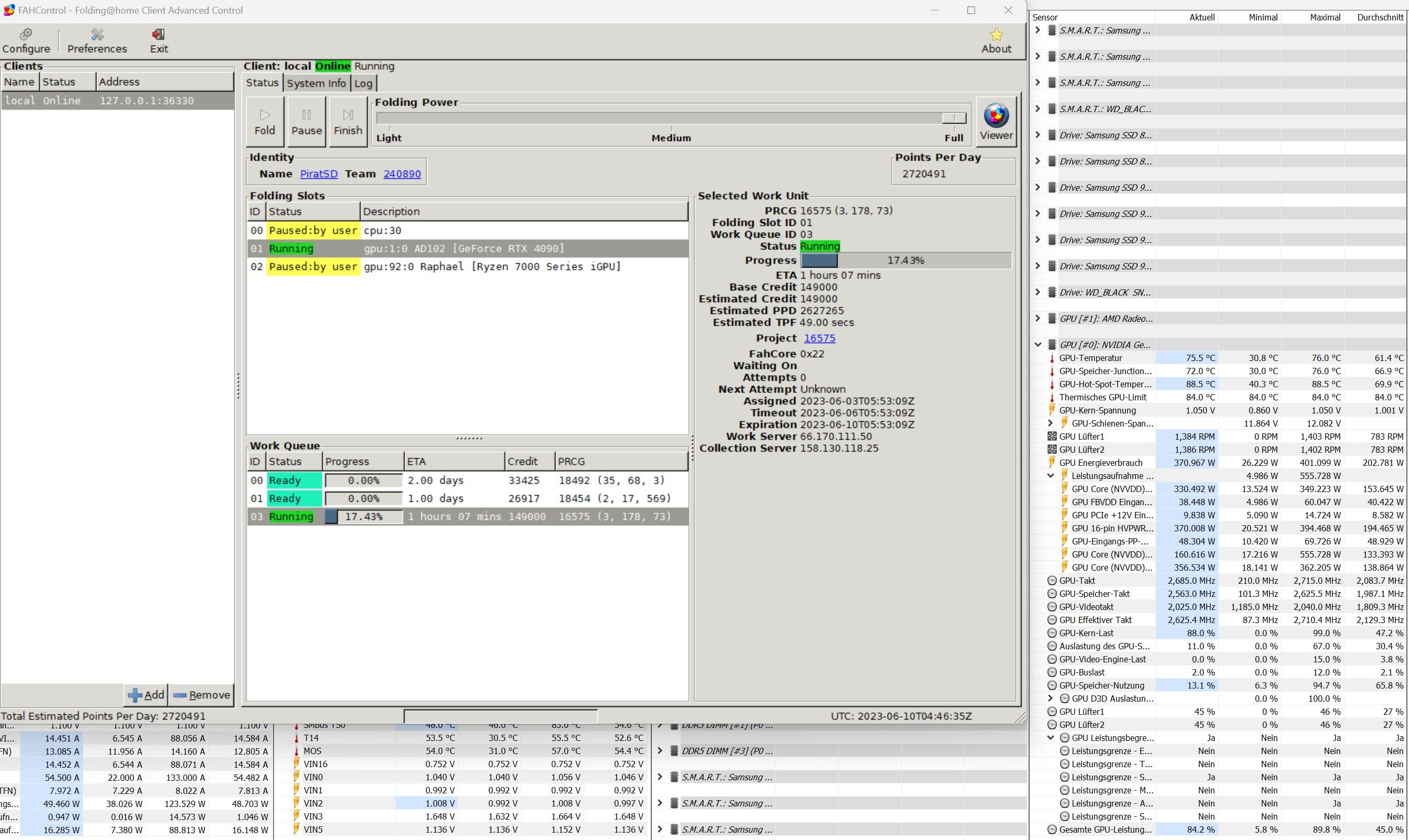Collapse the GPU Leistungsbegrenzer subgroup
The image size is (1409, 840).
pyautogui.click(x=1050, y=737)
